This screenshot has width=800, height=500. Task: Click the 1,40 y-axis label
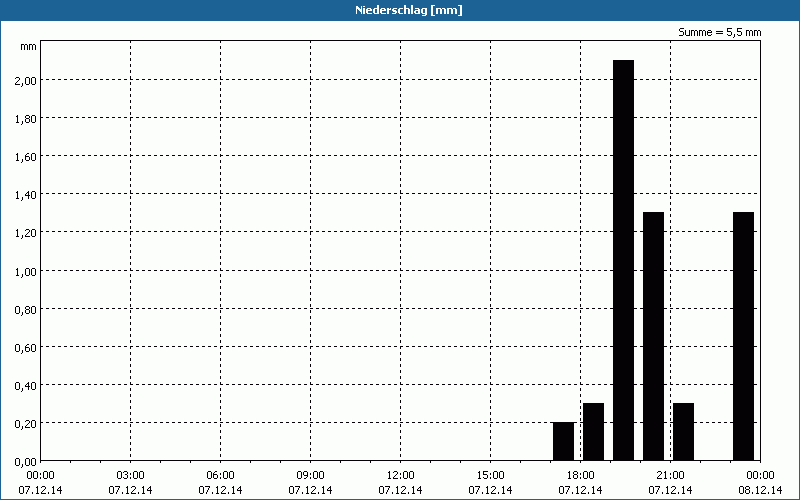click(x=26, y=195)
